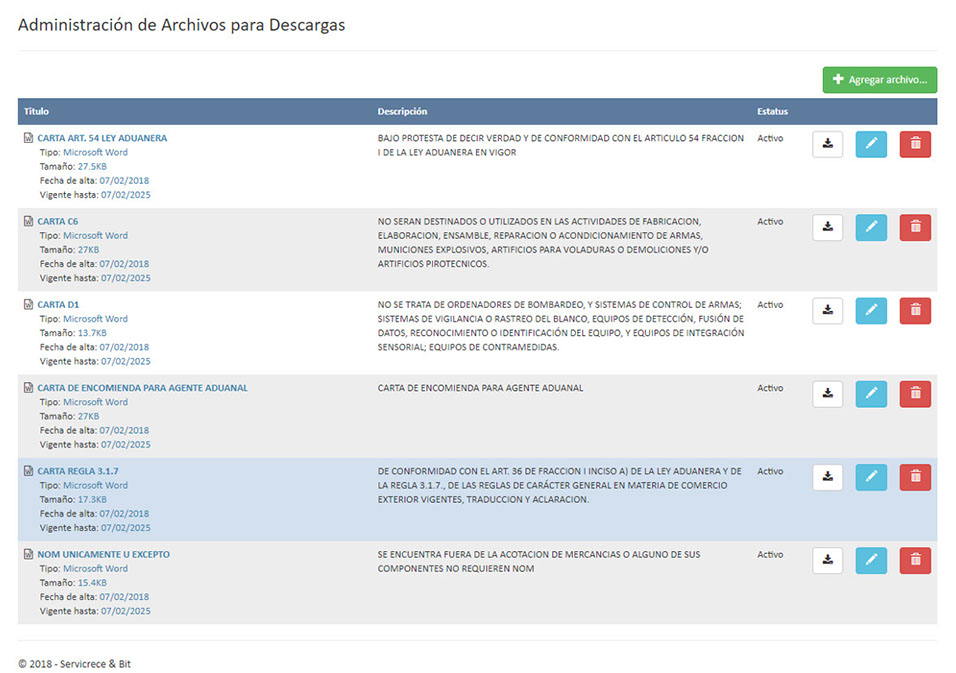Delete the CARTA D1 entry

[915, 311]
